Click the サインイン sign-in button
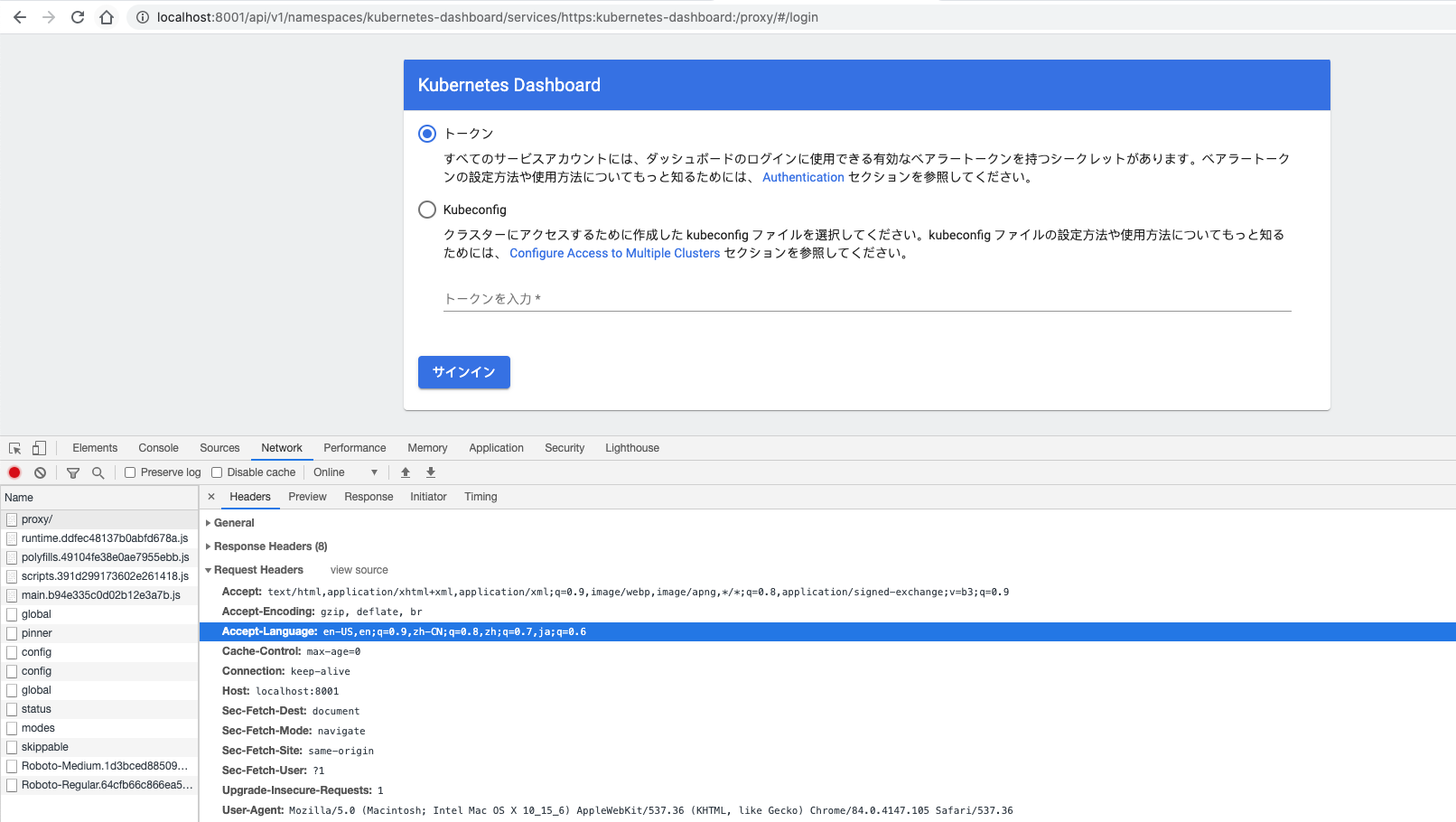The height and width of the screenshot is (822, 1456). click(x=464, y=372)
